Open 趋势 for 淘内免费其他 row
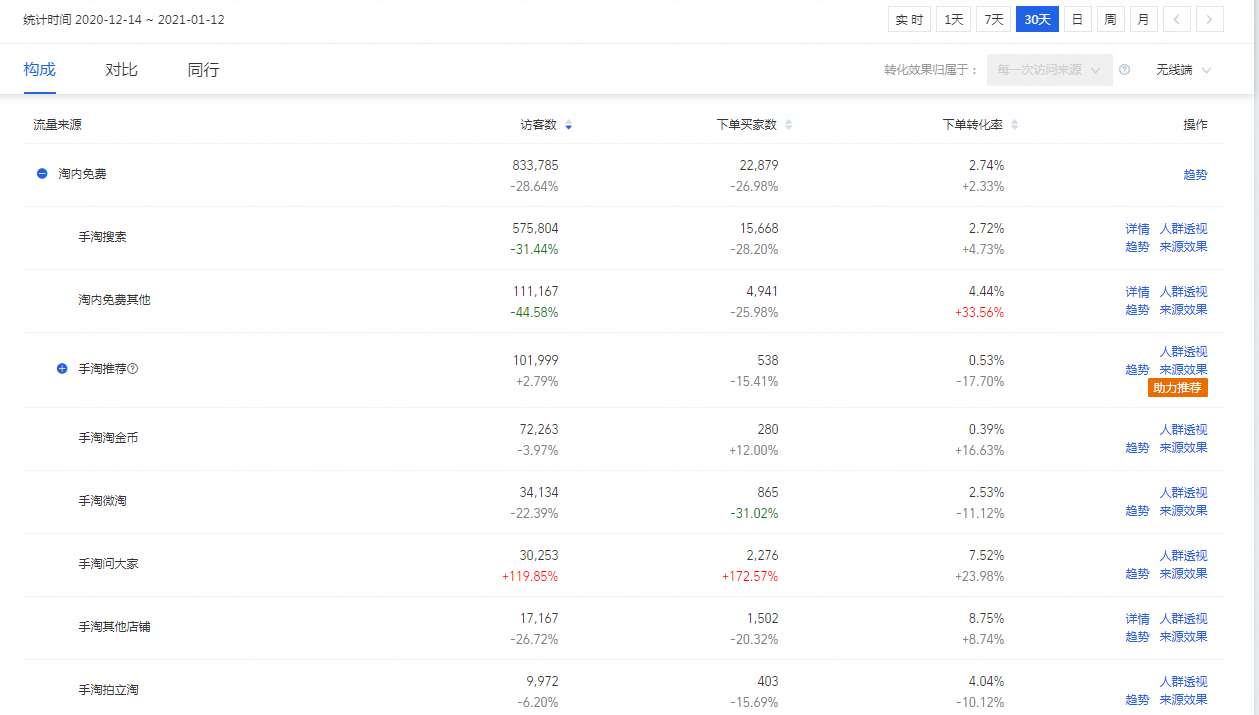Image resolution: width=1259 pixels, height=715 pixels. pos(1137,310)
